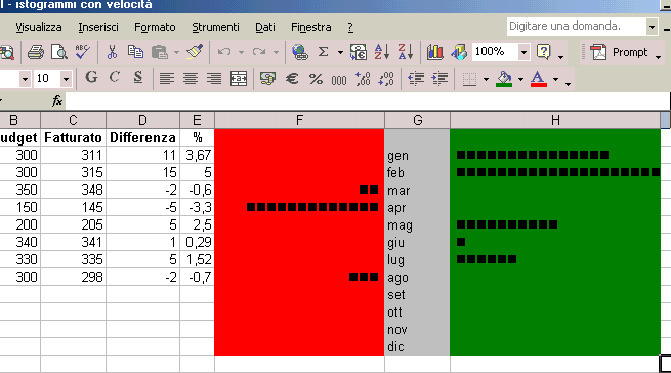This screenshot has width=671, height=373.
Task: Select the Fatturato header cell
Action: point(73,137)
